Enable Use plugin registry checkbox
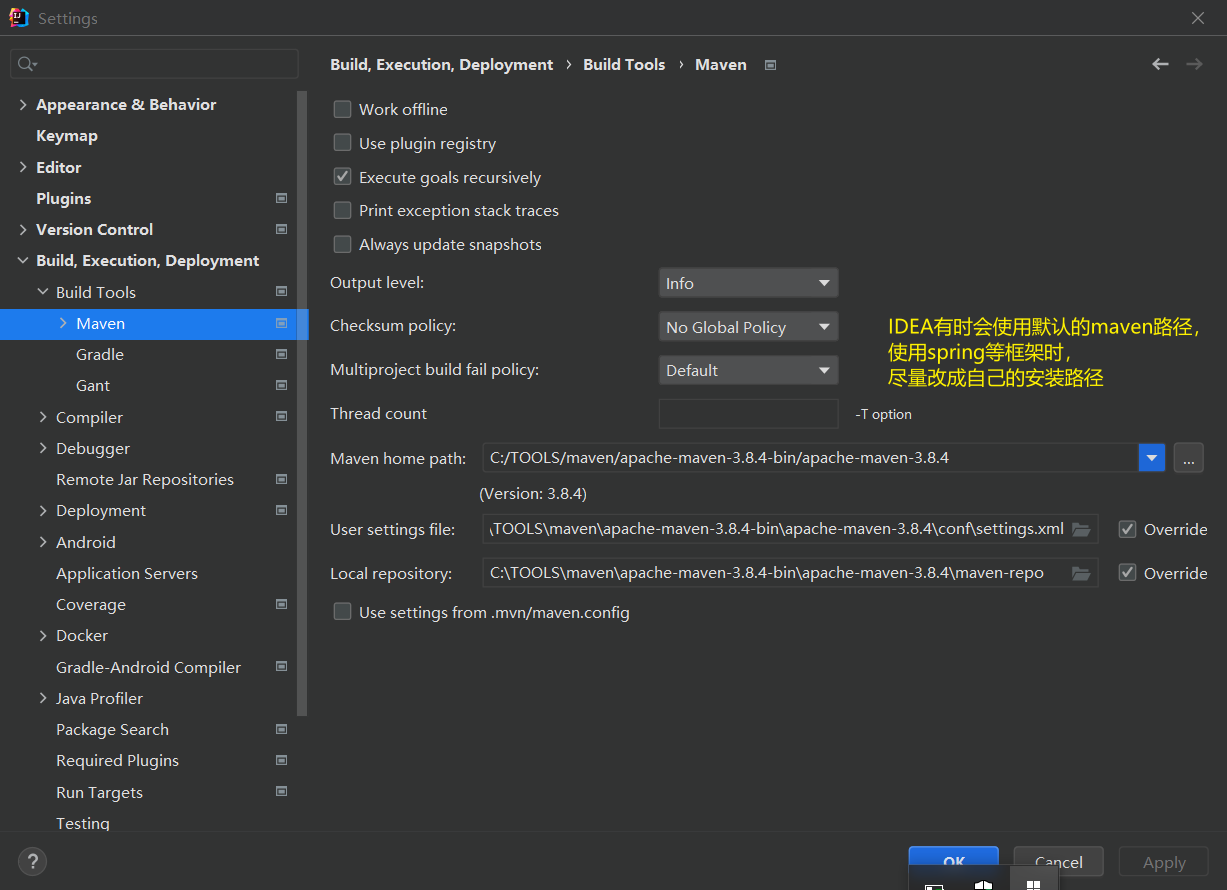This screenshot has width=1227, height=890. coord(342,143)
